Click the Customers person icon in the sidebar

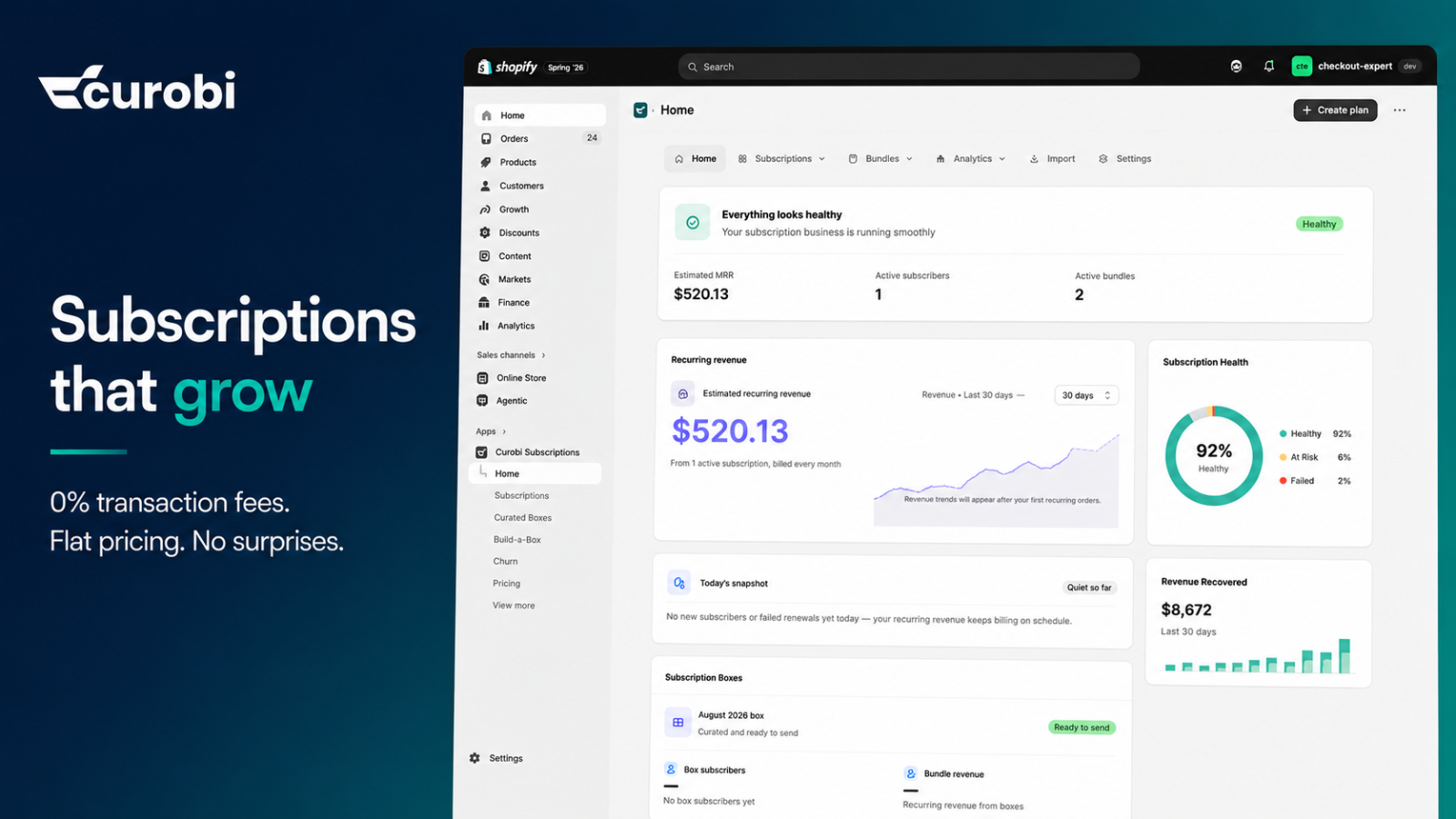pyautogui.click(x=485, y=186)
